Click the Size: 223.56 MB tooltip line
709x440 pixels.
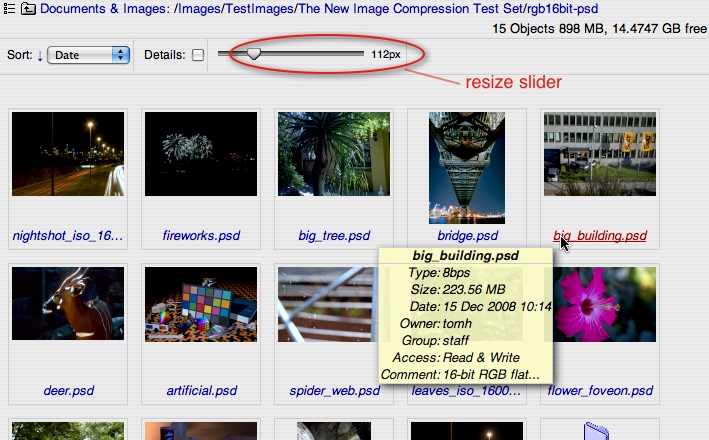tap(458, 289)
